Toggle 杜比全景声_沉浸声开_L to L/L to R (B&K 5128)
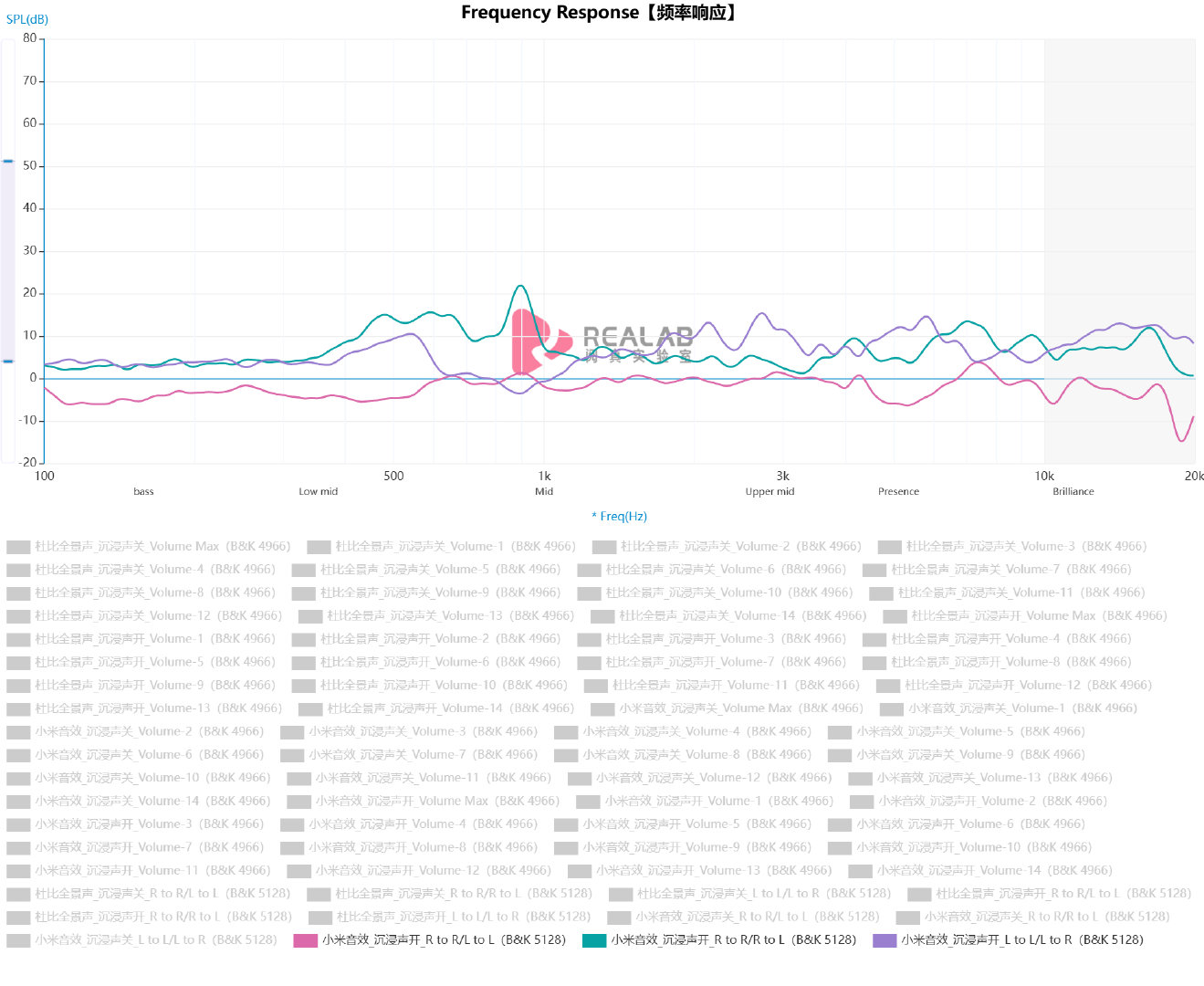This screenshot has width=1204, height=986. pos(450,917)
